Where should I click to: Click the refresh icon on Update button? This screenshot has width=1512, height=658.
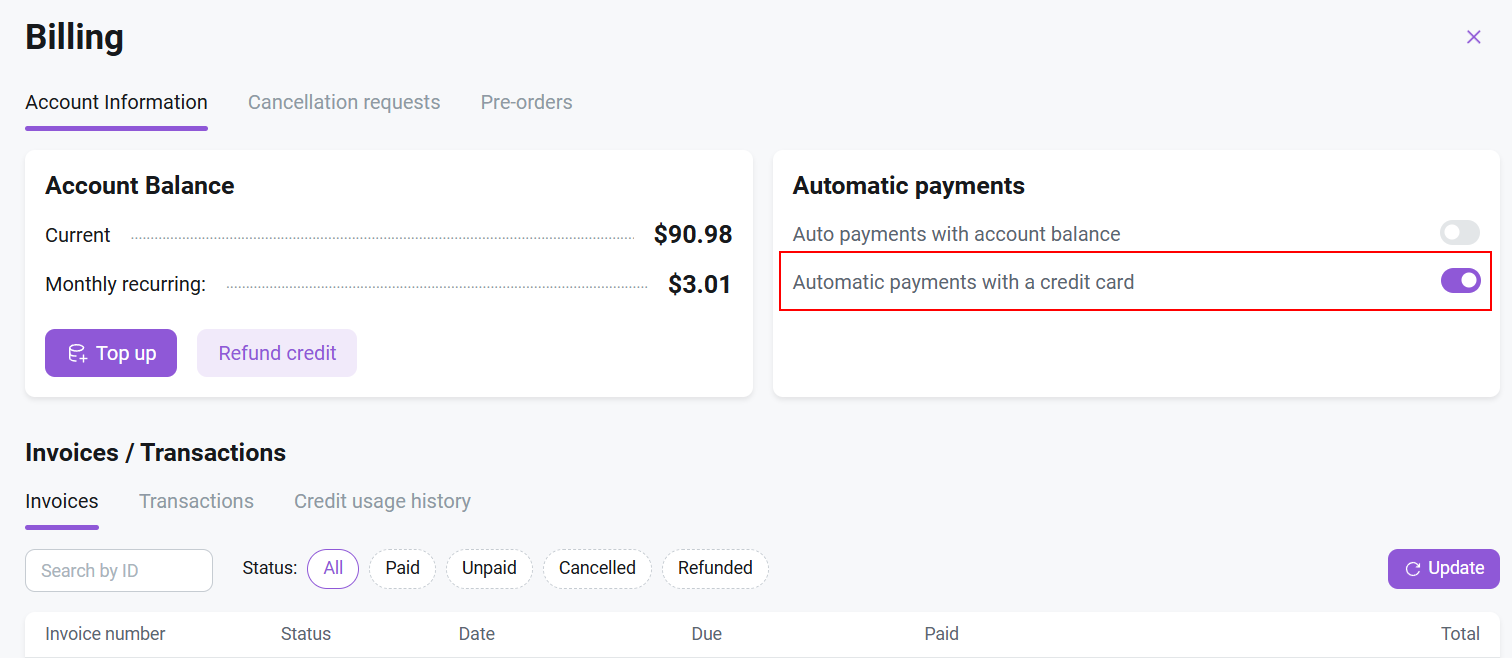[x=1413, y=569]
